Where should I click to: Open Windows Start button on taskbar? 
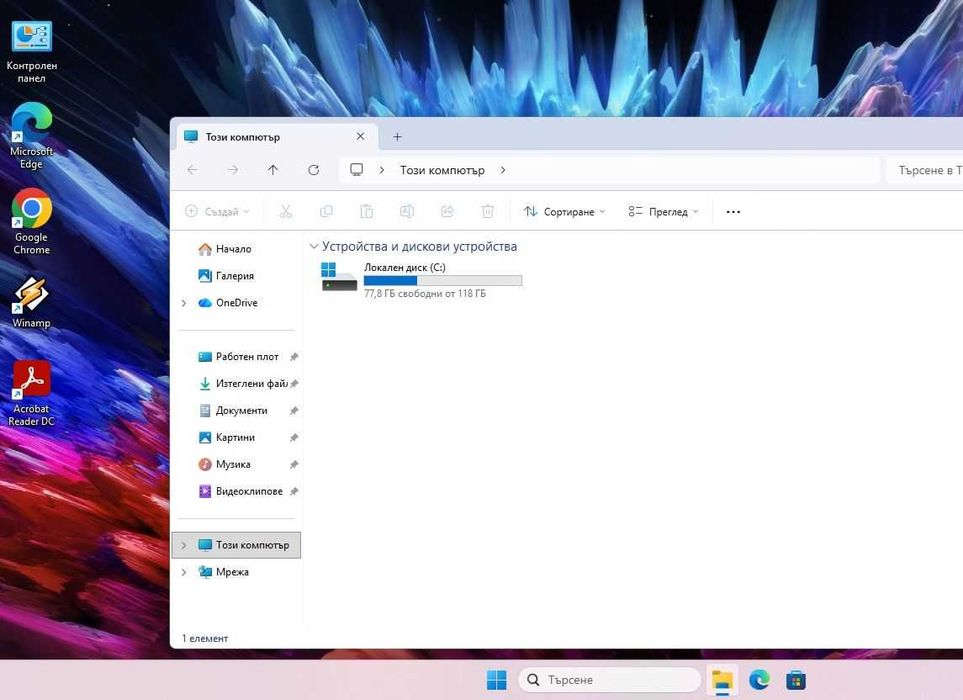click(496, 680)
